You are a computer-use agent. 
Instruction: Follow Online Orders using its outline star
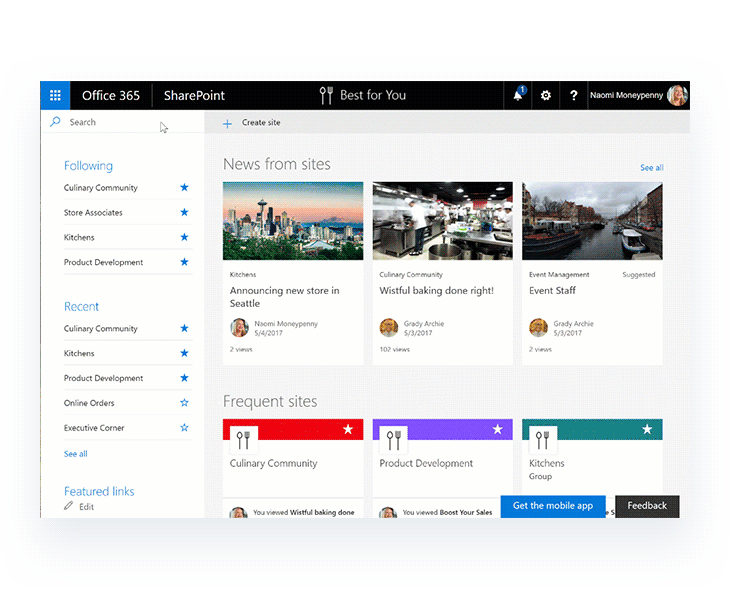(x=184, y=403)
